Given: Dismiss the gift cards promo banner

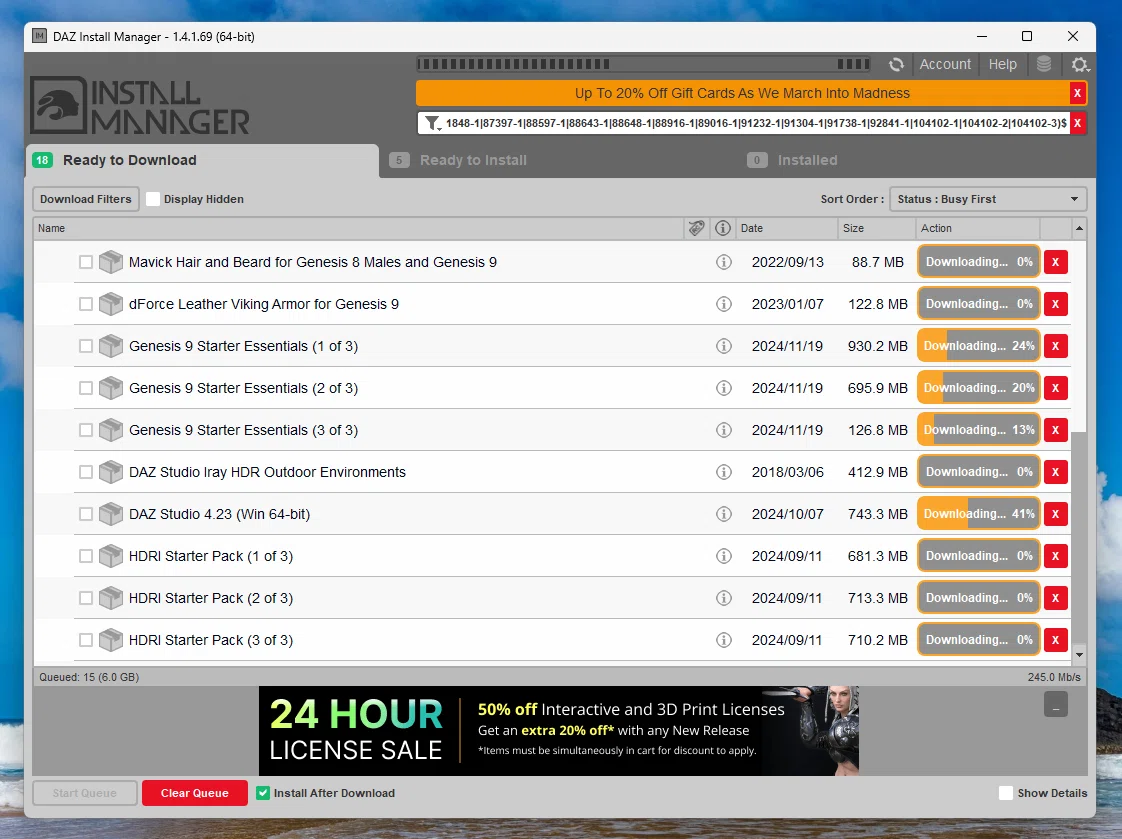Looking at the screenshot, I should pos(1077,93).
